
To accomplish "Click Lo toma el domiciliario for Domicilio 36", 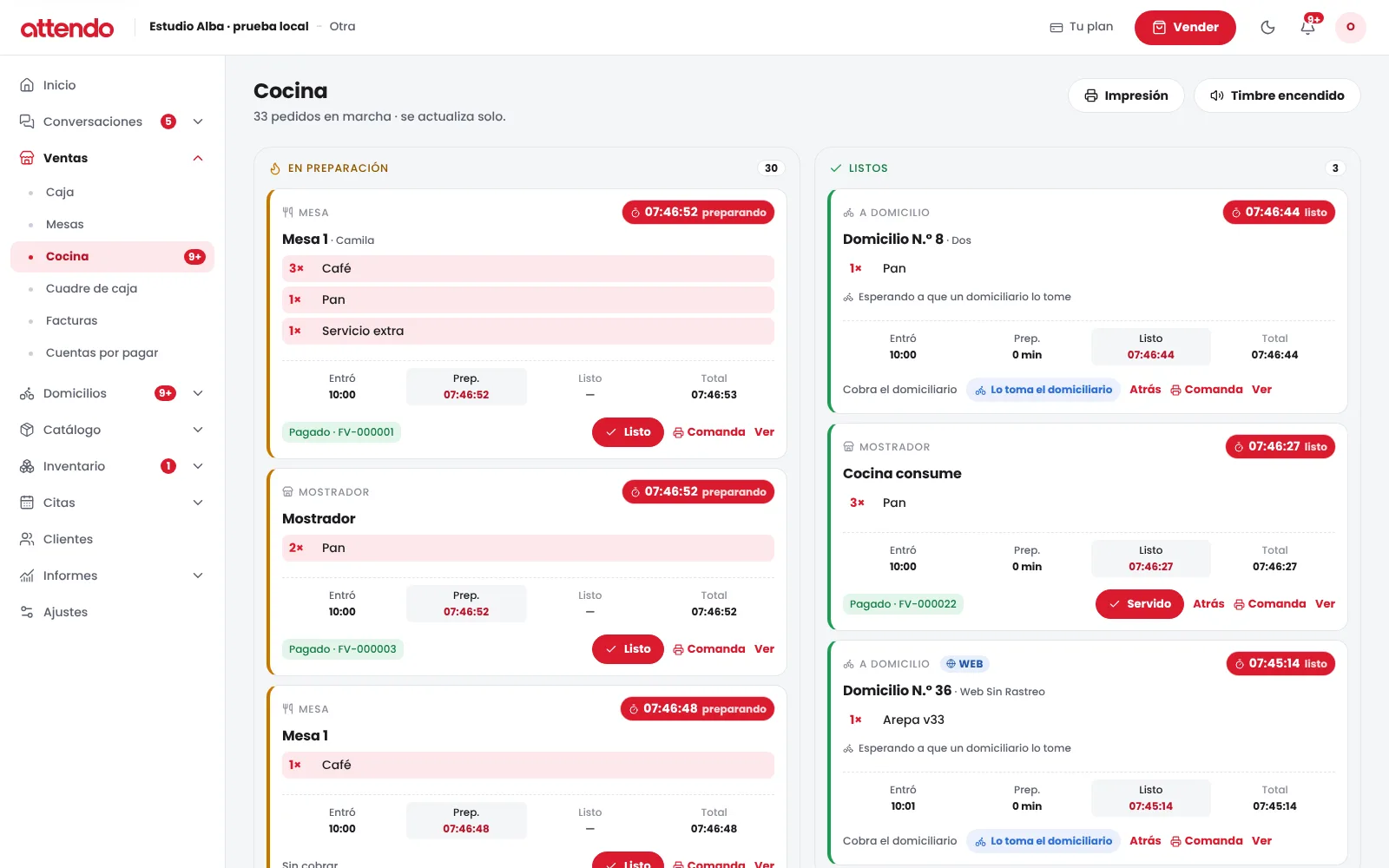I will tap(1043, 841).
